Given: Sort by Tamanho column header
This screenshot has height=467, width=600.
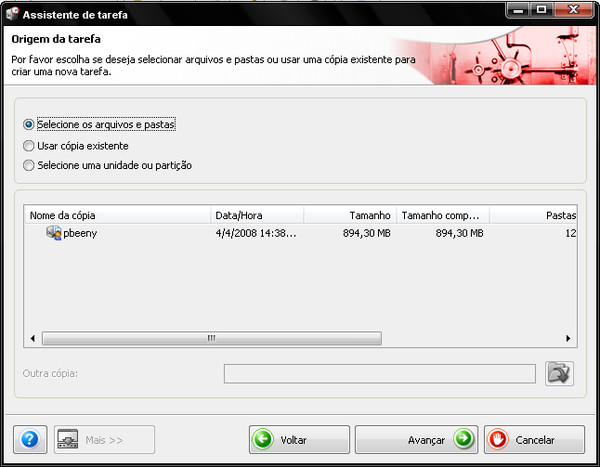Looking at the screenshot, I should (350, 215).
